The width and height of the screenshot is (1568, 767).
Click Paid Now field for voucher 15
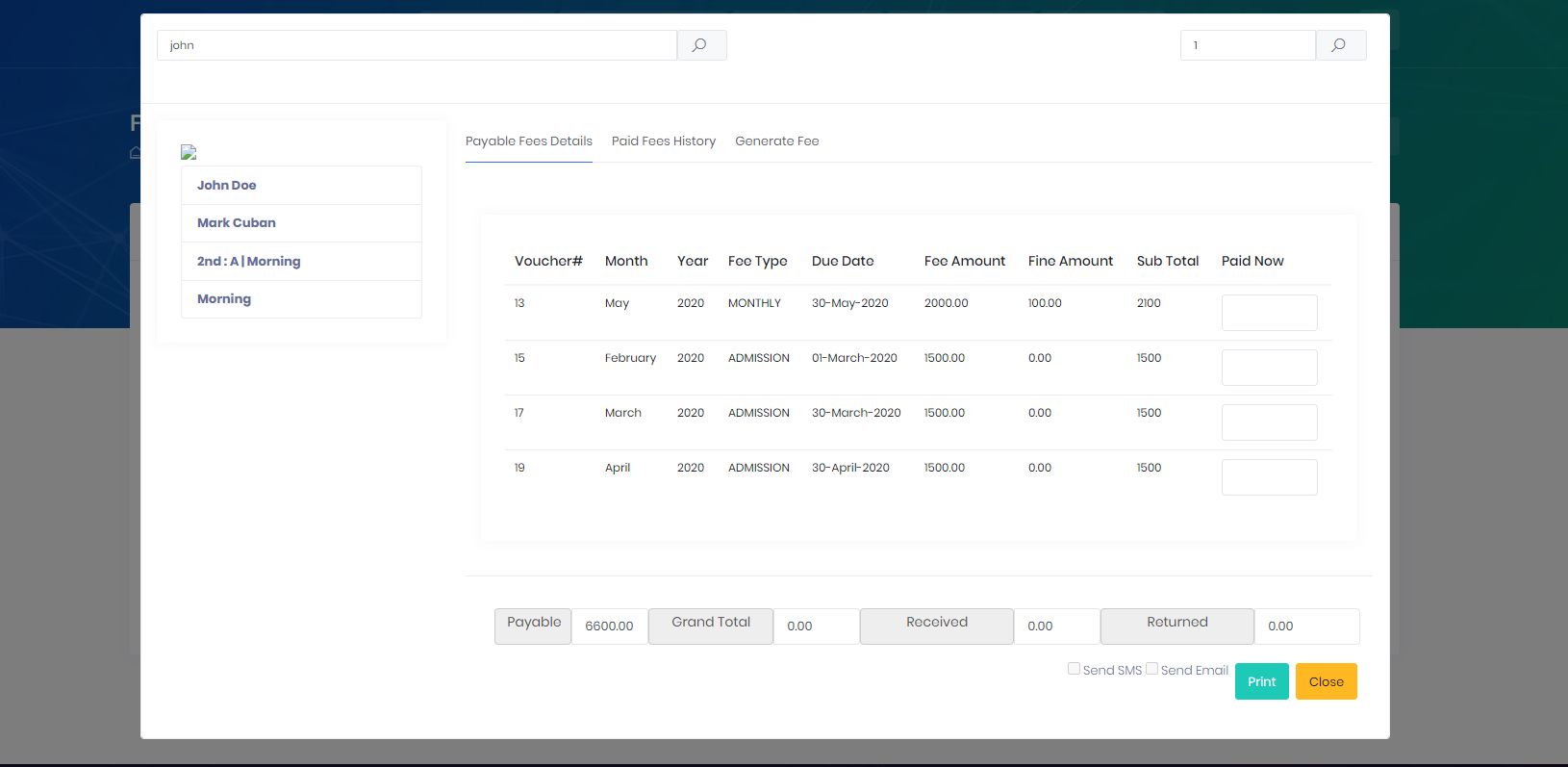coord(1269,368)
